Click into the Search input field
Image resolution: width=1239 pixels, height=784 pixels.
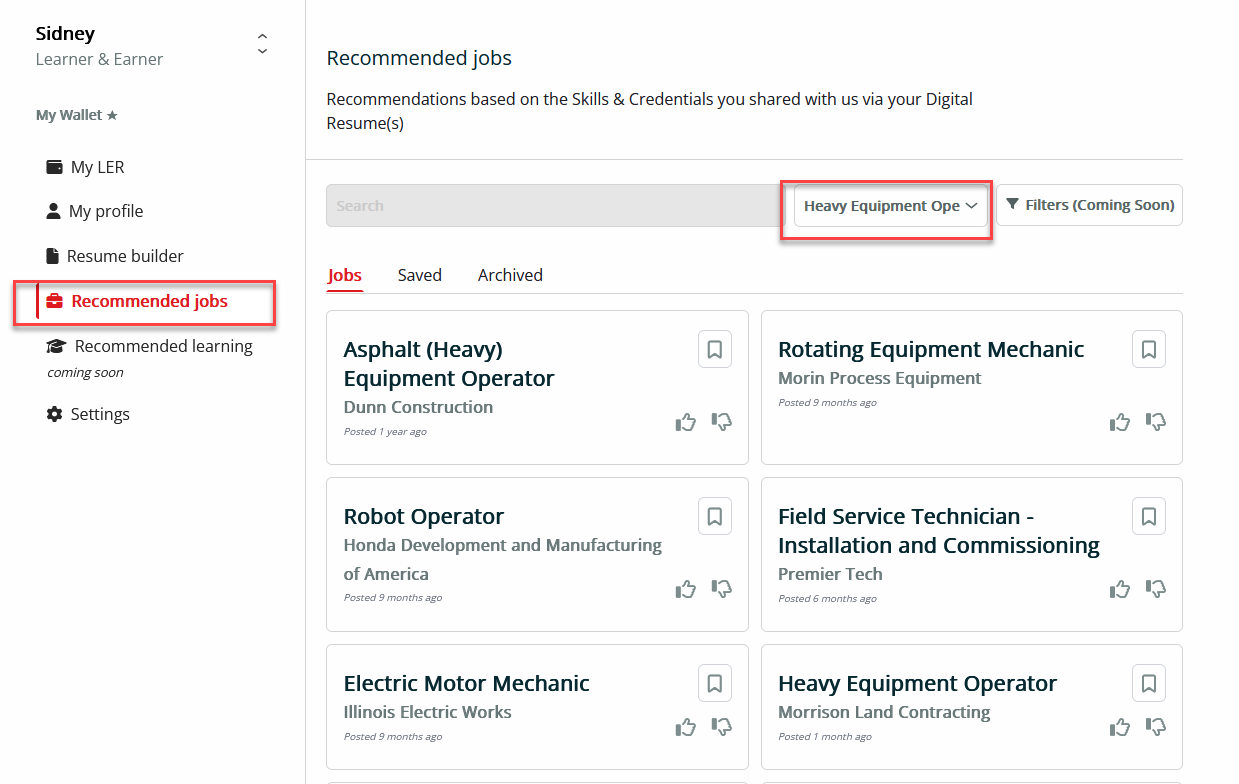click(x=554, y=206)
